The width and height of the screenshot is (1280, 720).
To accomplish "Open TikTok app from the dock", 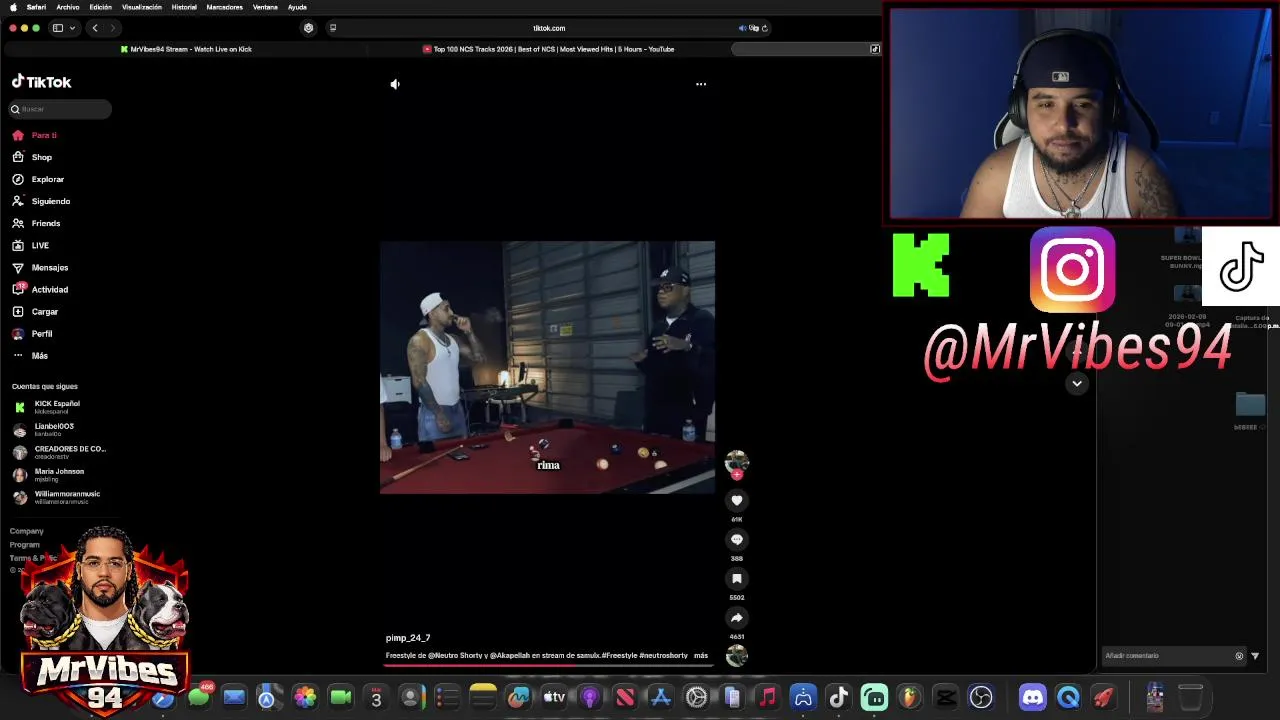I will pos(838,697).
